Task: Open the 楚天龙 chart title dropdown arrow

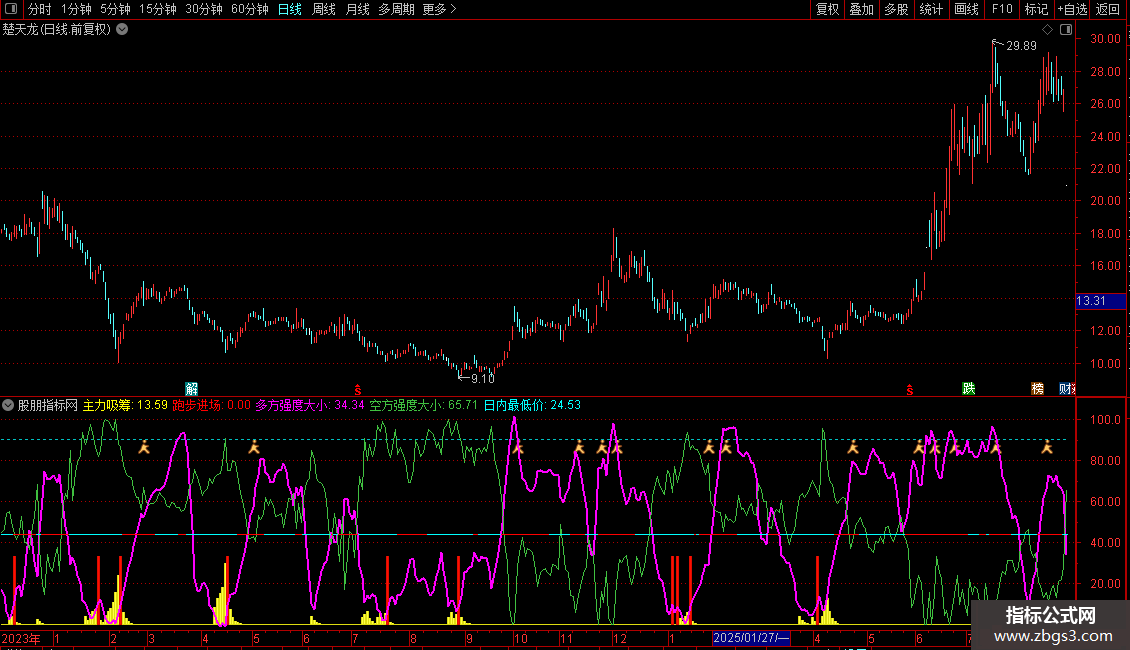Action: 122,29
